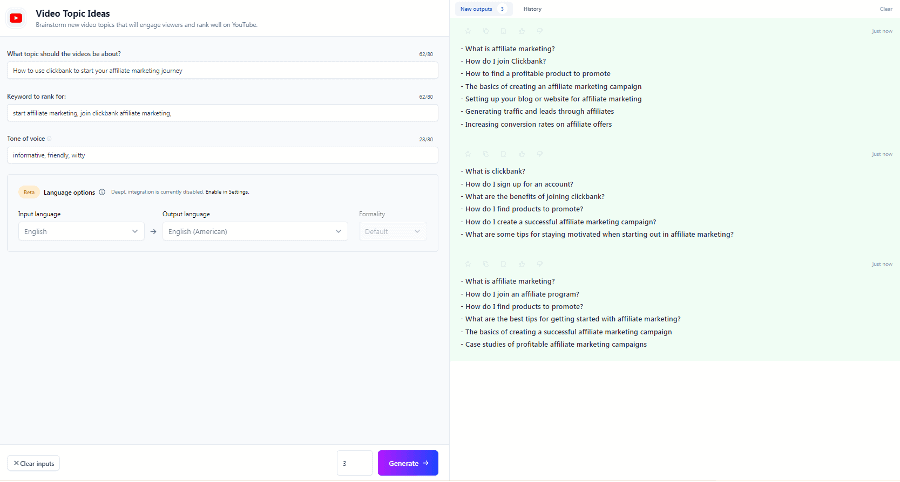This screenshot has height=482, width=900.
Task: Click the "What topic should the videos be about?" field
Action: pos(223,71)
